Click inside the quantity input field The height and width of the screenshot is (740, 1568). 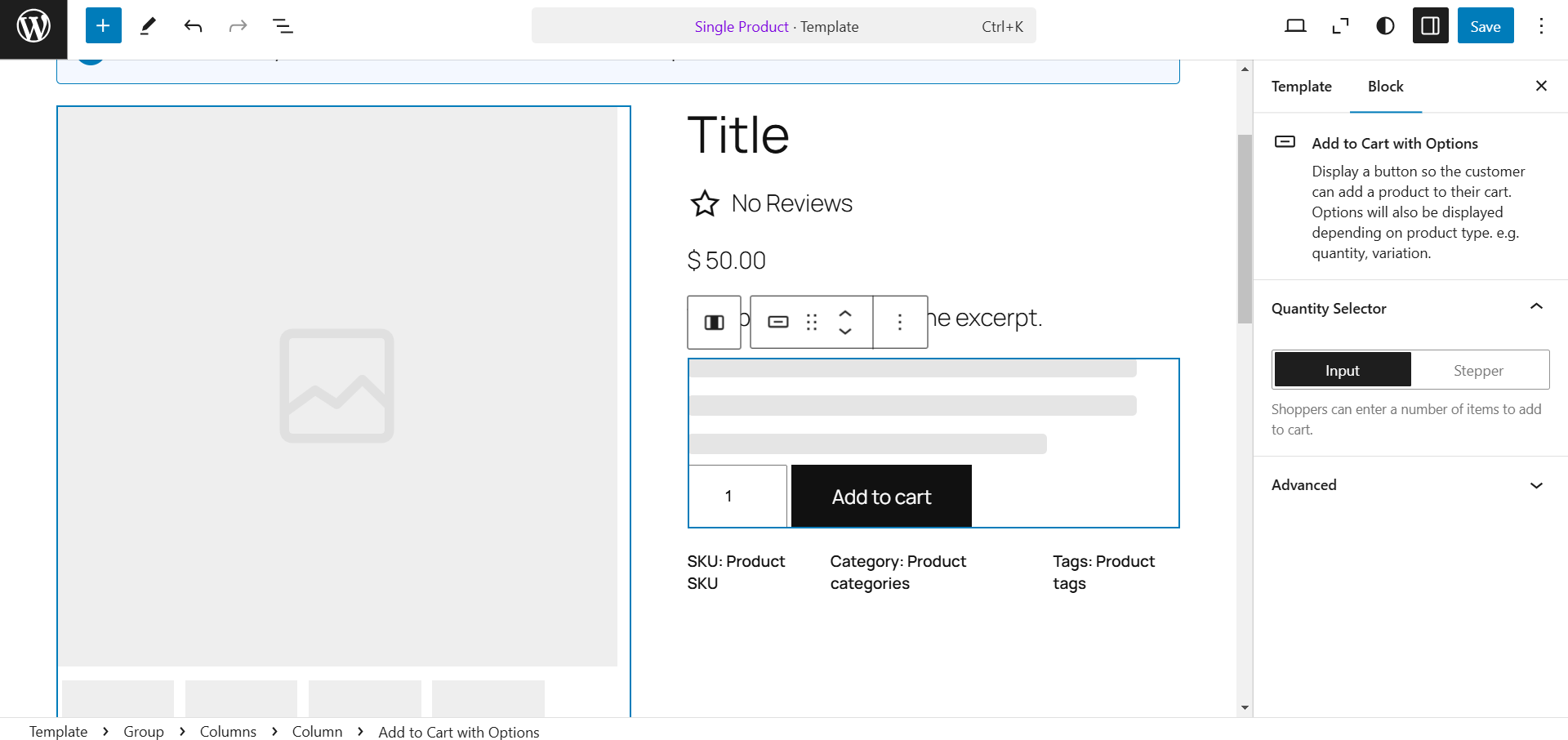(737, 496)
